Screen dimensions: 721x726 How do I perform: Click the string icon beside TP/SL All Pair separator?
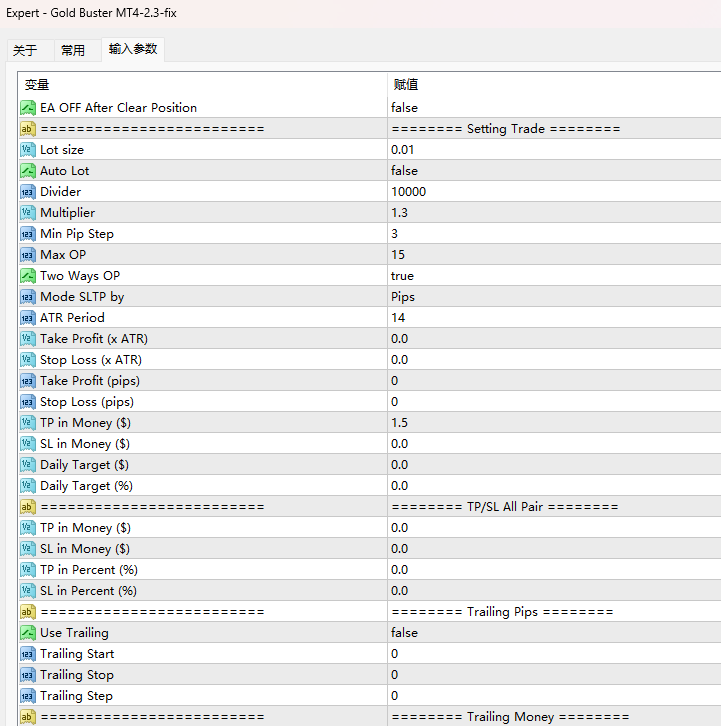(x=28, y=507)
